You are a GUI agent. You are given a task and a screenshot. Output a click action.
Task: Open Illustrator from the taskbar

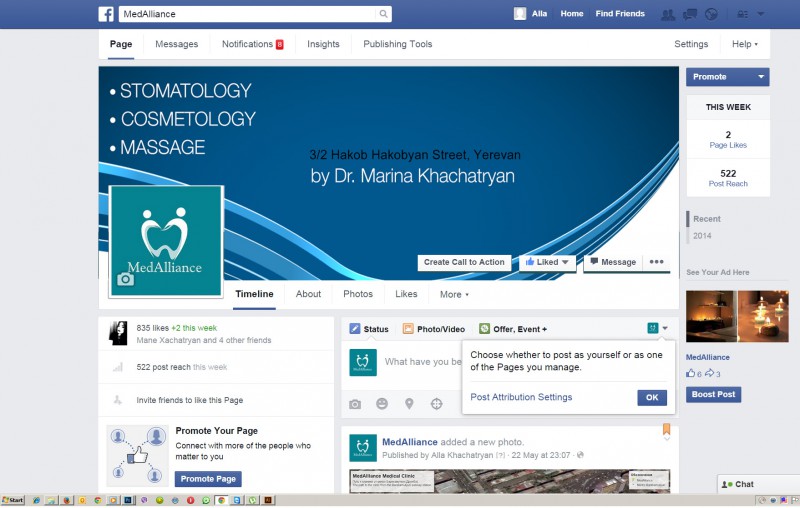tap(268, 500)
